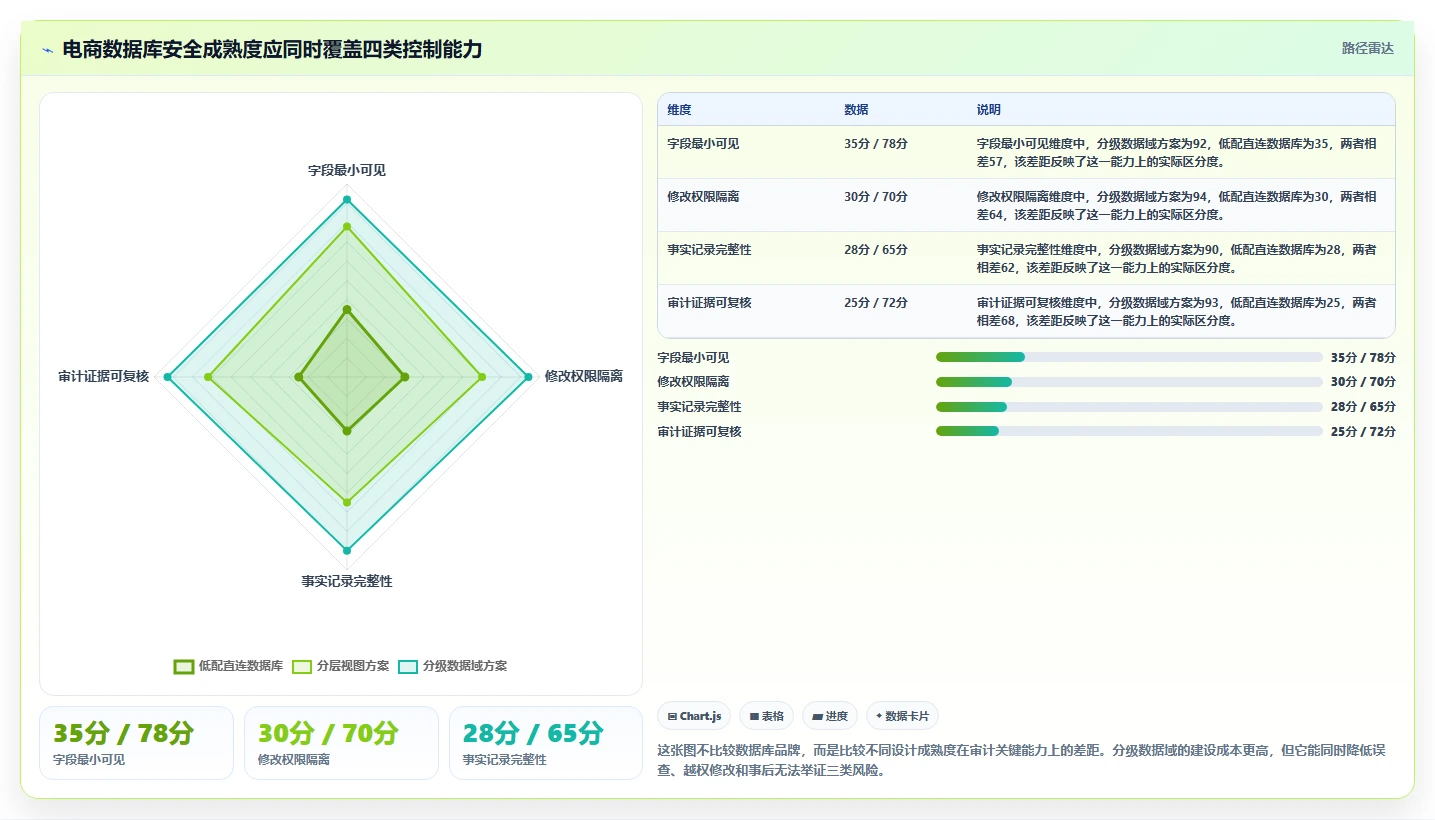Click the 修改权限隔离 label in the progress list
This screenshot has height=820, width=1435.
pos(693,382)
